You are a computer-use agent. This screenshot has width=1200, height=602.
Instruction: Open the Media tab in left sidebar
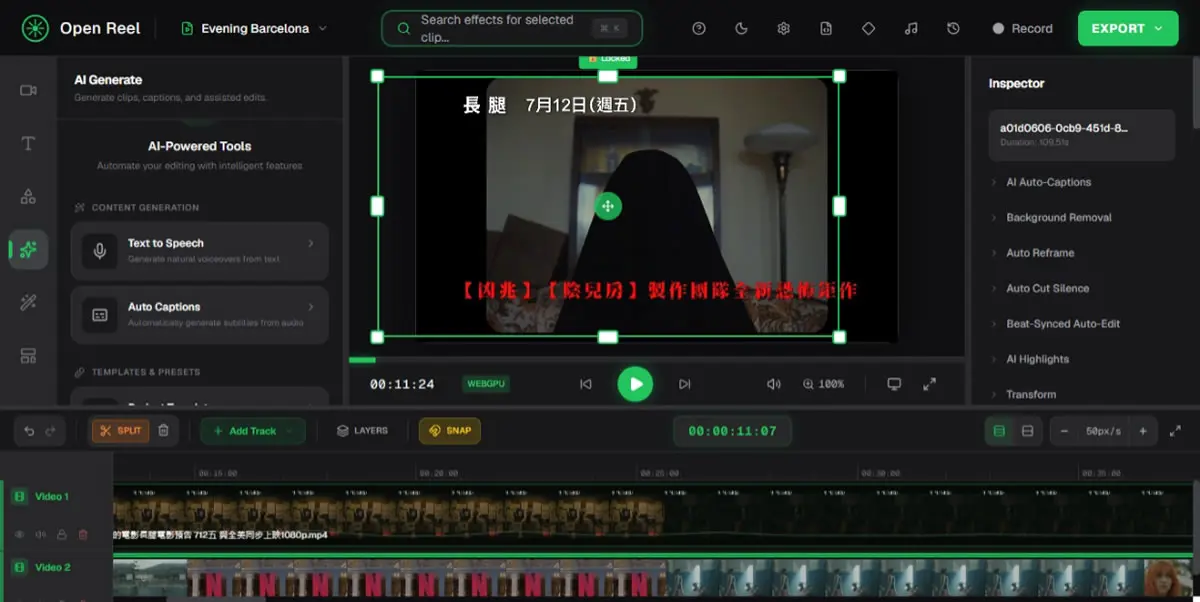pyautogui.click(x=28, y=90)
